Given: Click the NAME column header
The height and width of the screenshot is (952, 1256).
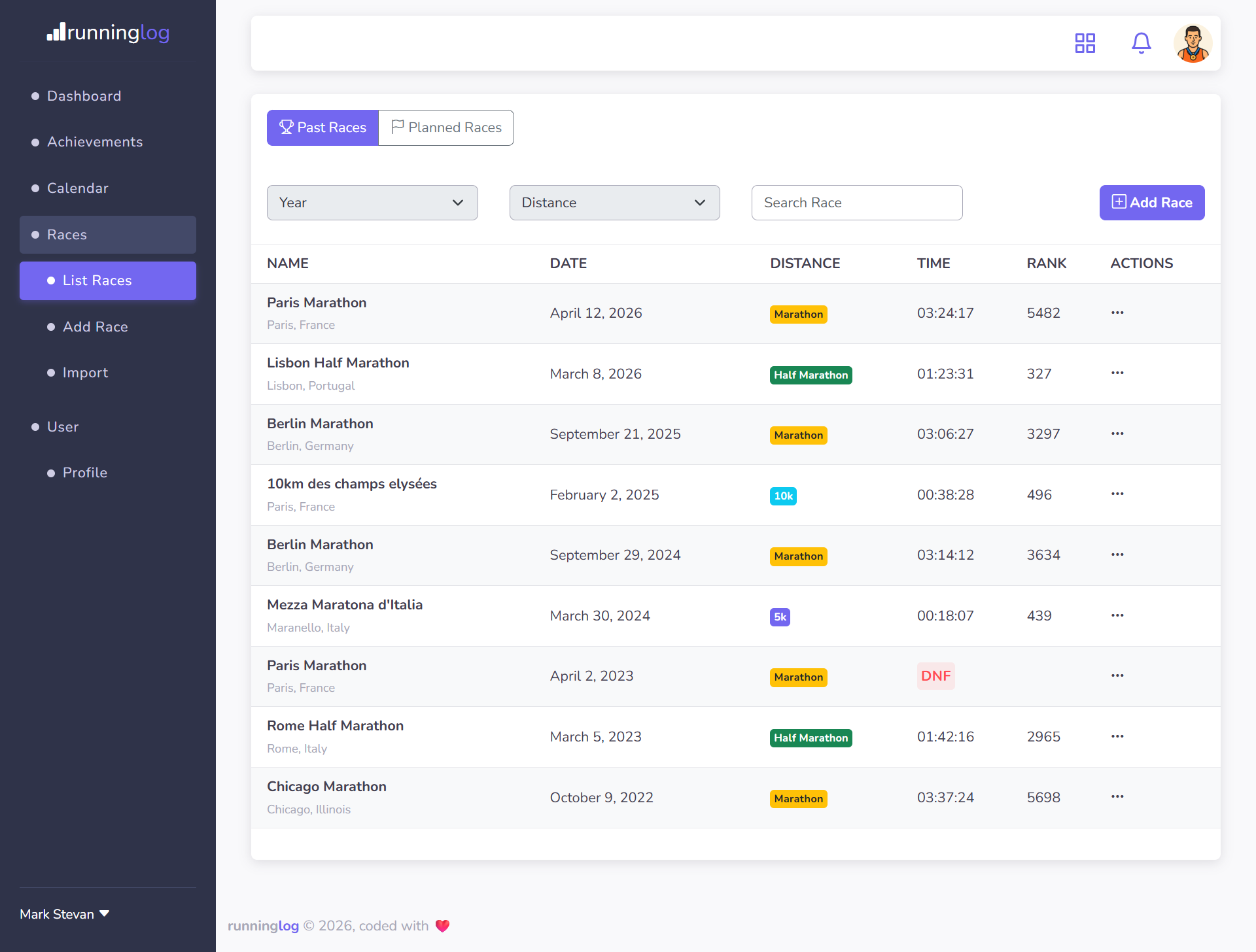Looking at the screenshot, I should [288, 263].
